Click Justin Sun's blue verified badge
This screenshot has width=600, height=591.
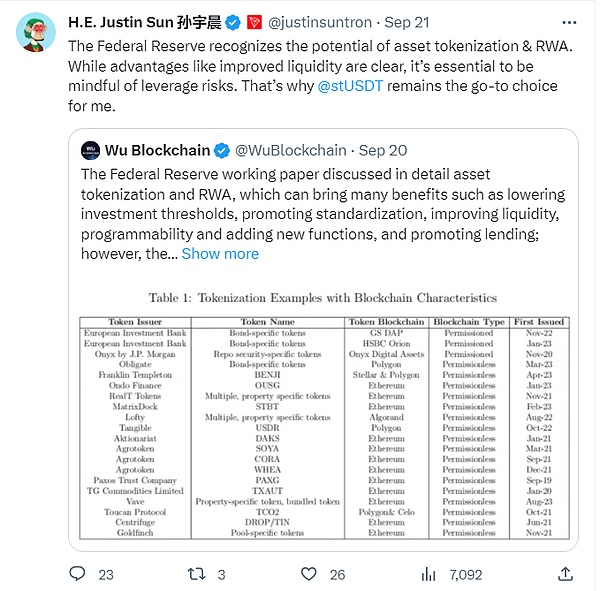click(x=233, y=21)
